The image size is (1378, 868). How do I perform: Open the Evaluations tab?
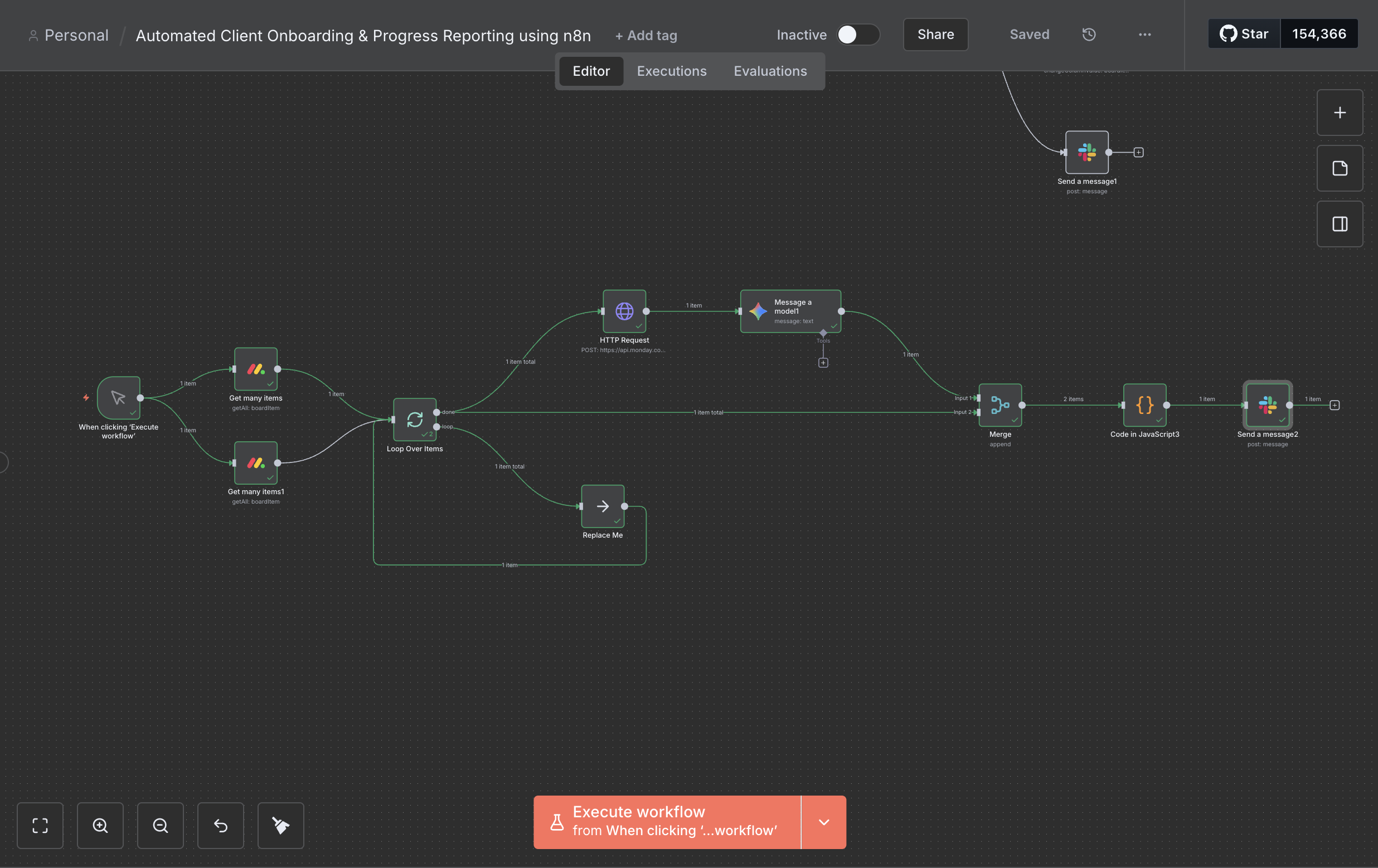point(770,71)
